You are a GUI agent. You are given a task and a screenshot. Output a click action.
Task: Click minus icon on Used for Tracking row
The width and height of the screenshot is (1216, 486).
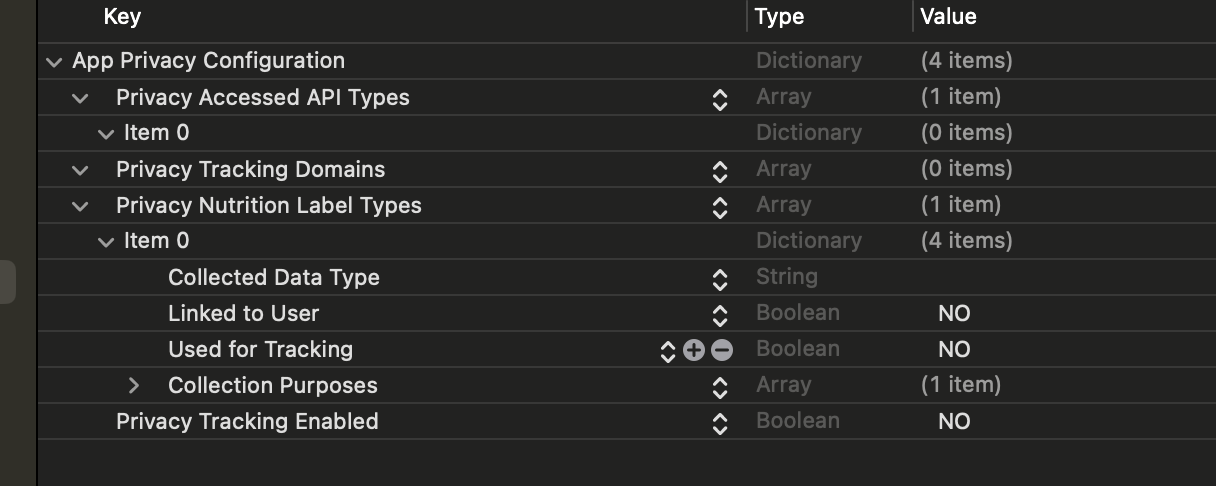click(722, 350)
